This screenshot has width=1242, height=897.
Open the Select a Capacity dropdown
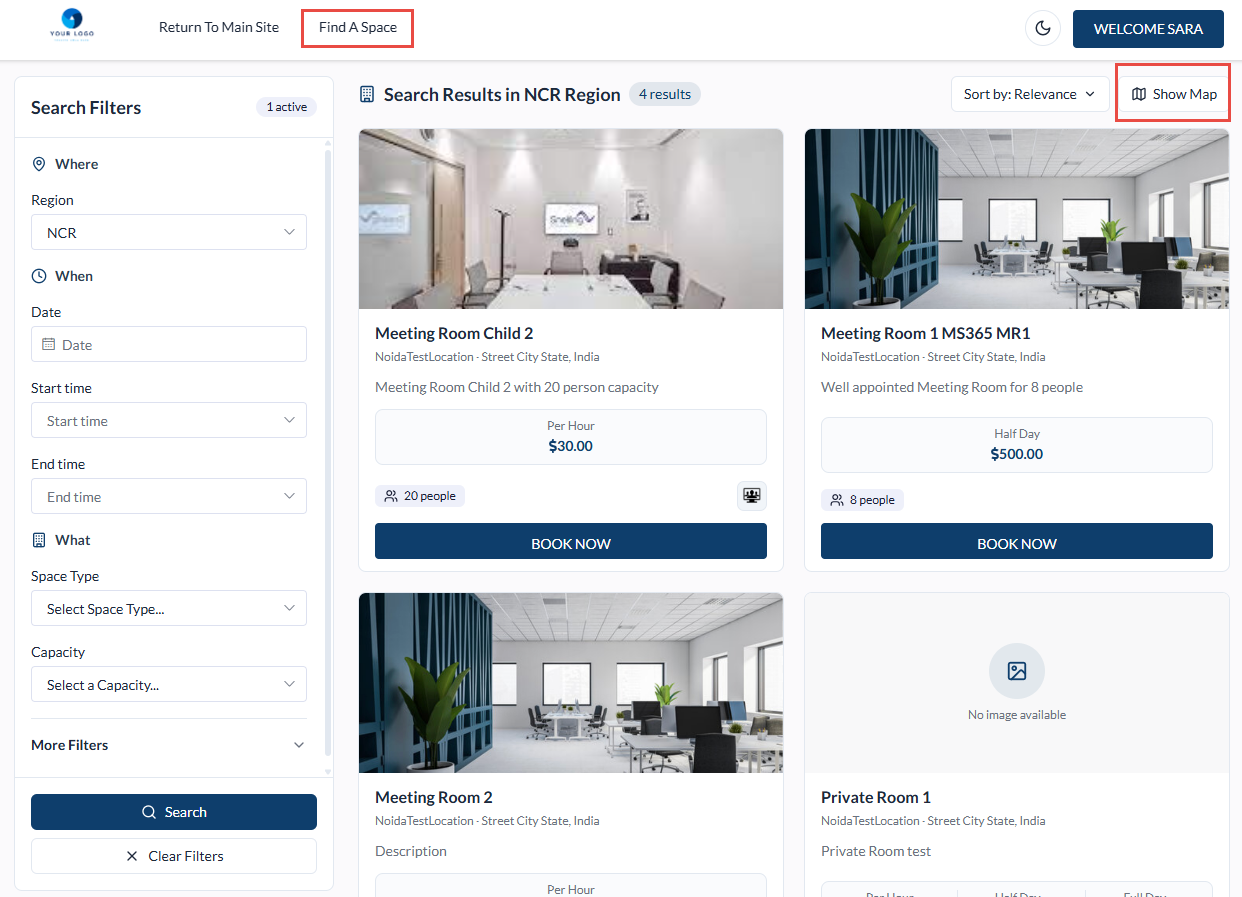169,684
